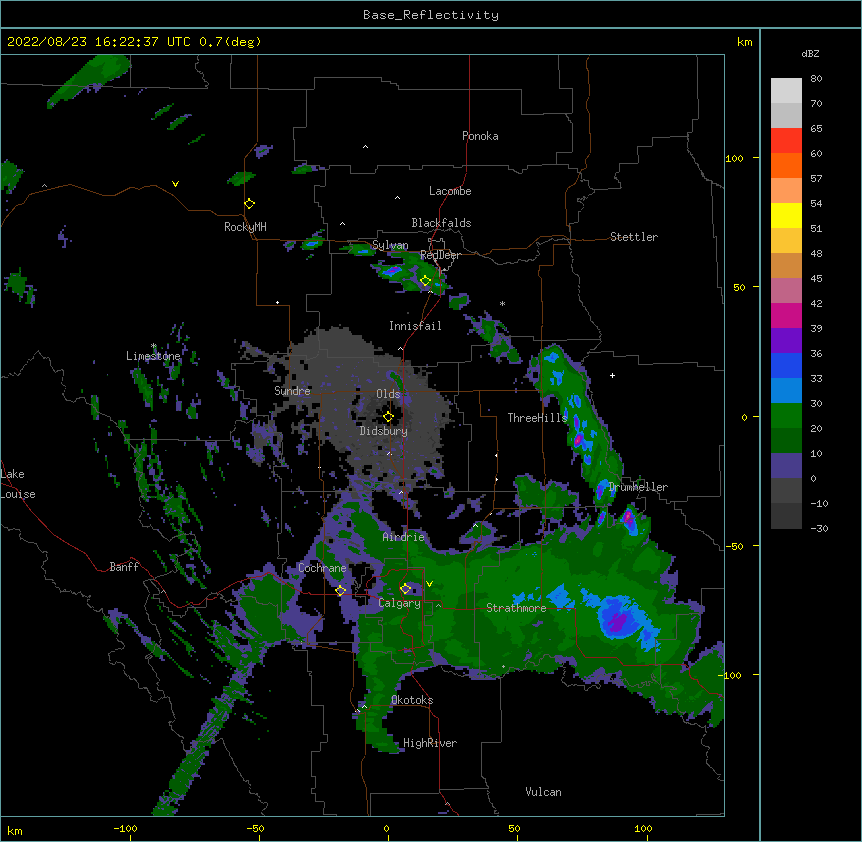Click the Airdrie label

click(403, 537)
